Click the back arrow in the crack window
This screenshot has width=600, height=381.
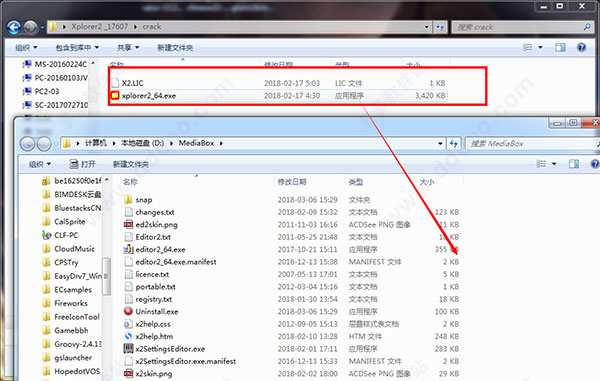pos(14,27)
